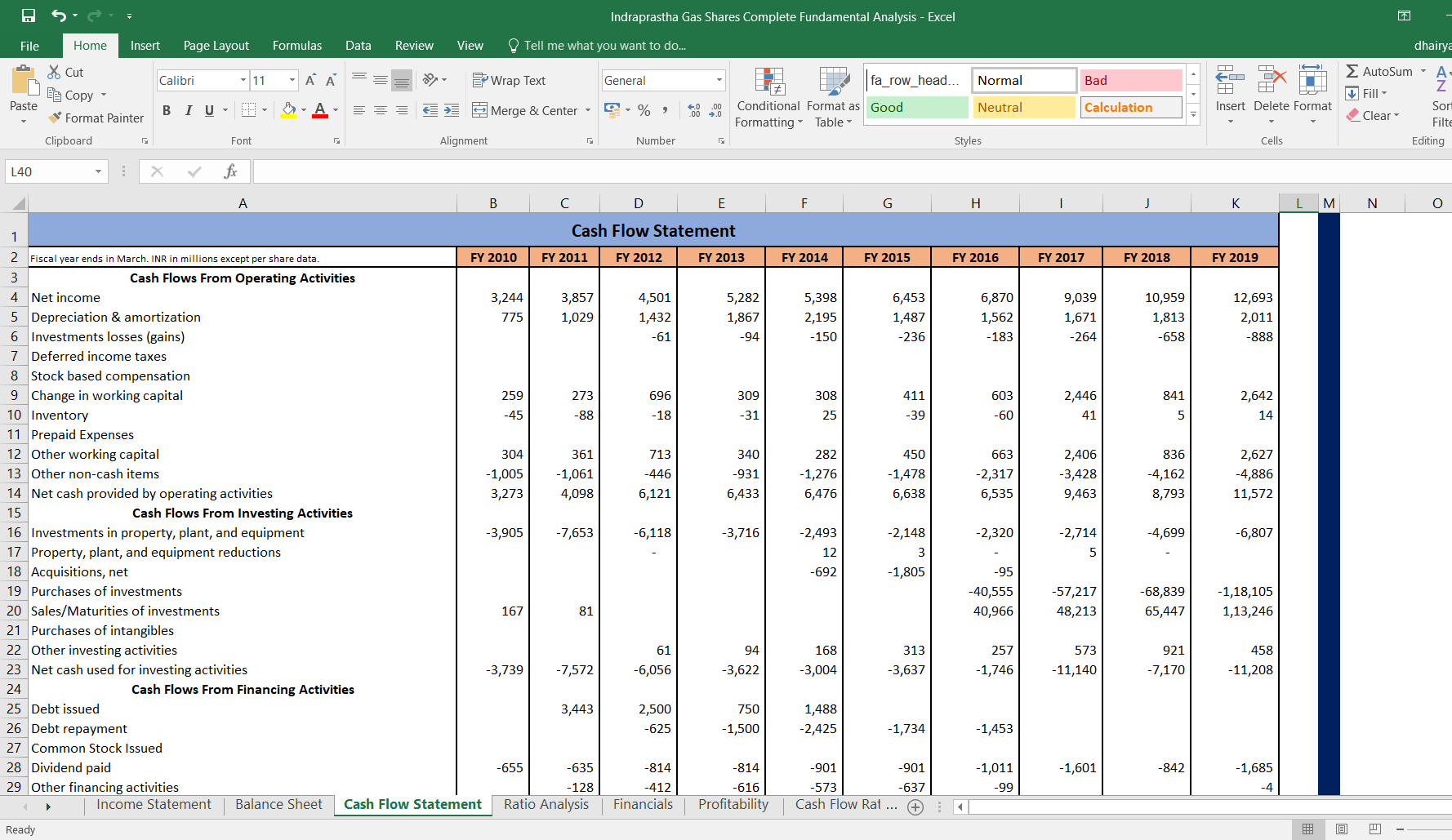Apply Percent Style format
This screenshot has width=1452, height=840.
(x=644, y=109)
